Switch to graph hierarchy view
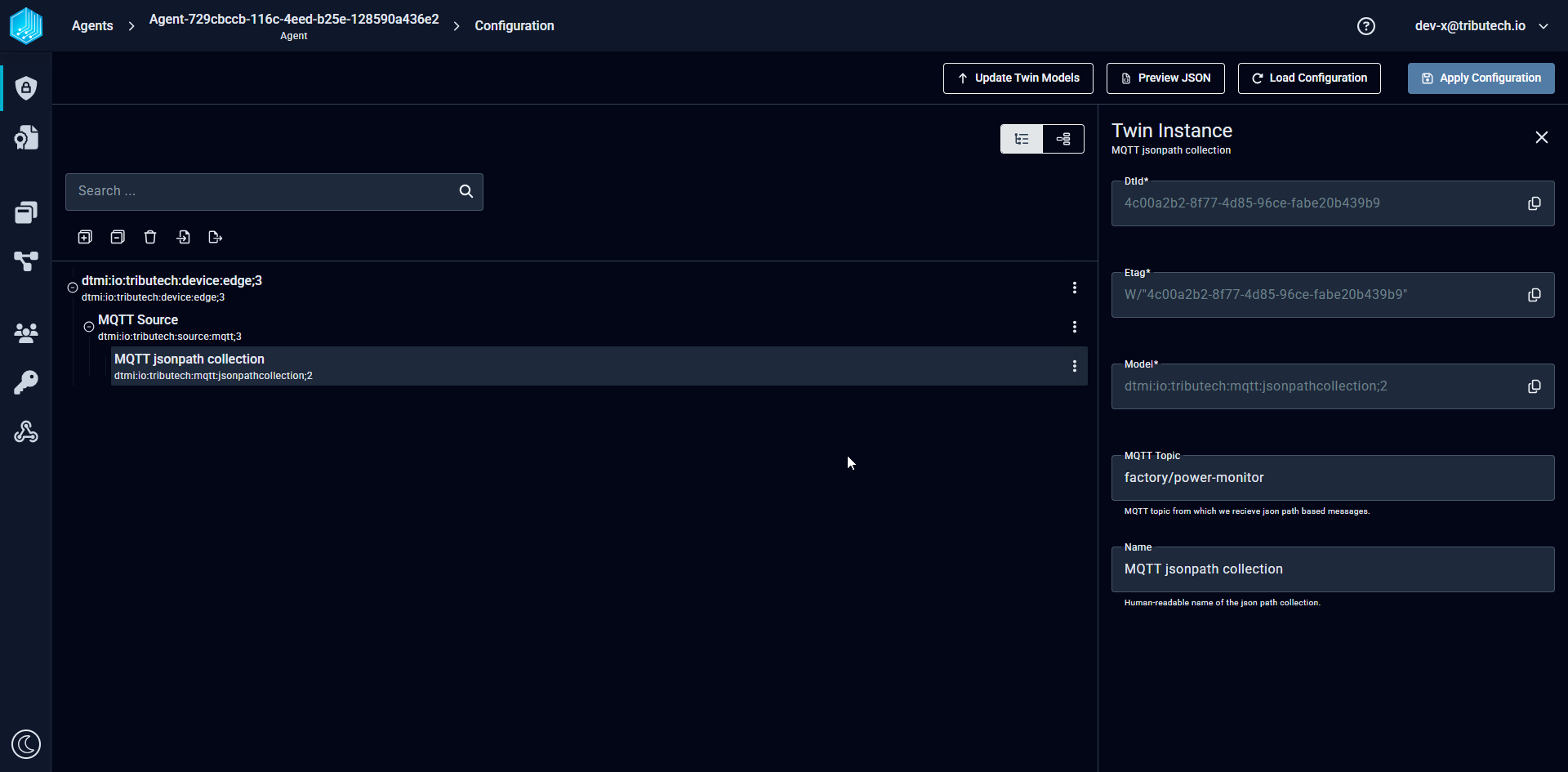The width and height of the screenshot is (1568, 772). coord(1063,139)
